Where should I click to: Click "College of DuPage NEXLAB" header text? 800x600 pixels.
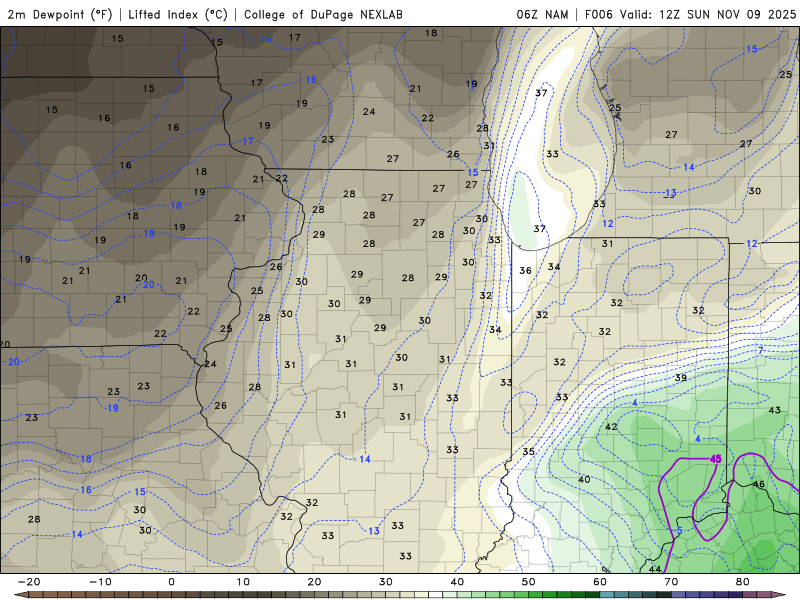(x=323, y=14)
